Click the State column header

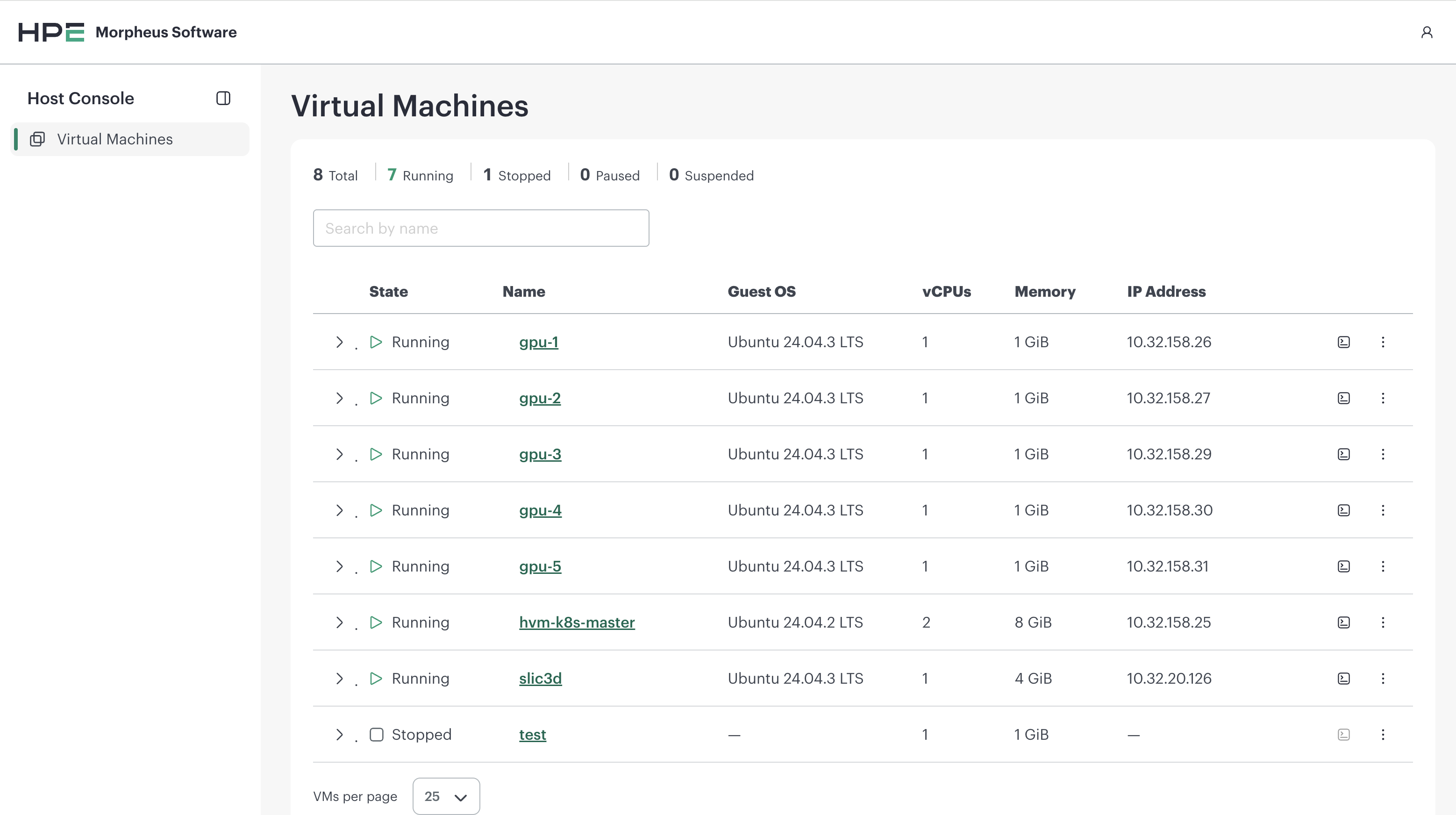[x=388, y=292]
